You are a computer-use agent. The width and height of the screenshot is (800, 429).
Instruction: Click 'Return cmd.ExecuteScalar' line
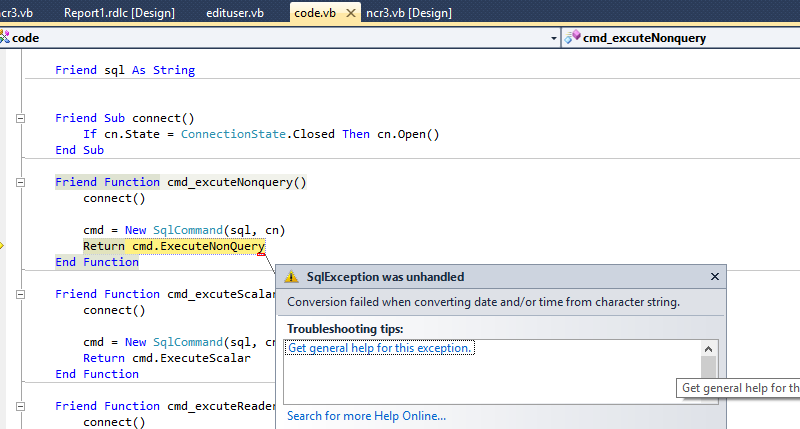point(167,358)
